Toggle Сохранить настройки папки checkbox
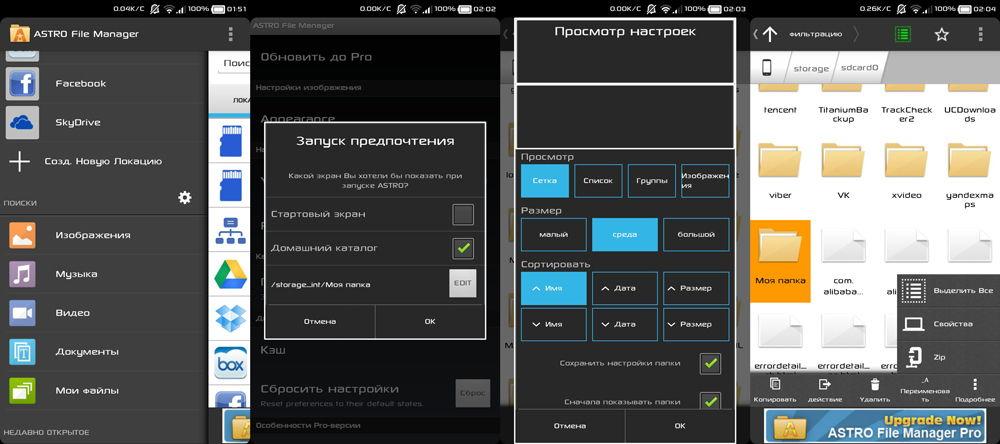The height and width of the screenshot is (444, 1000). tap(710, 364)
